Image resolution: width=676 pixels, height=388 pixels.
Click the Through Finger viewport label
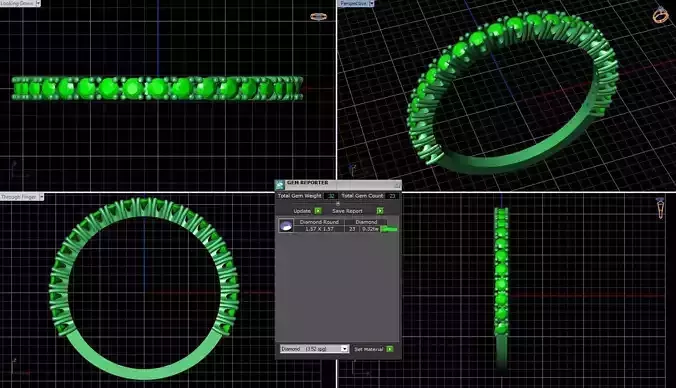[x=19, y=197]
